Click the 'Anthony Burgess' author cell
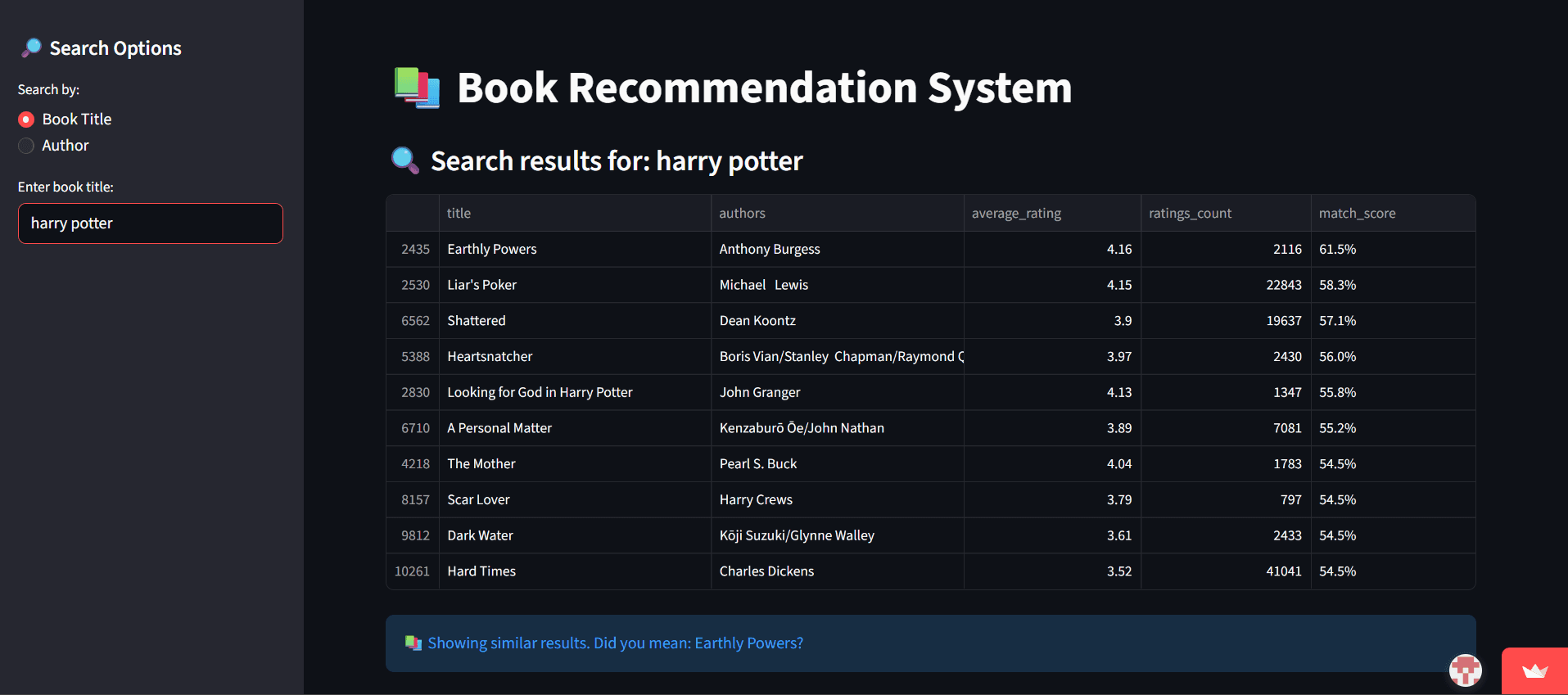Screen dimensions: 1568x695 (837, 249)
